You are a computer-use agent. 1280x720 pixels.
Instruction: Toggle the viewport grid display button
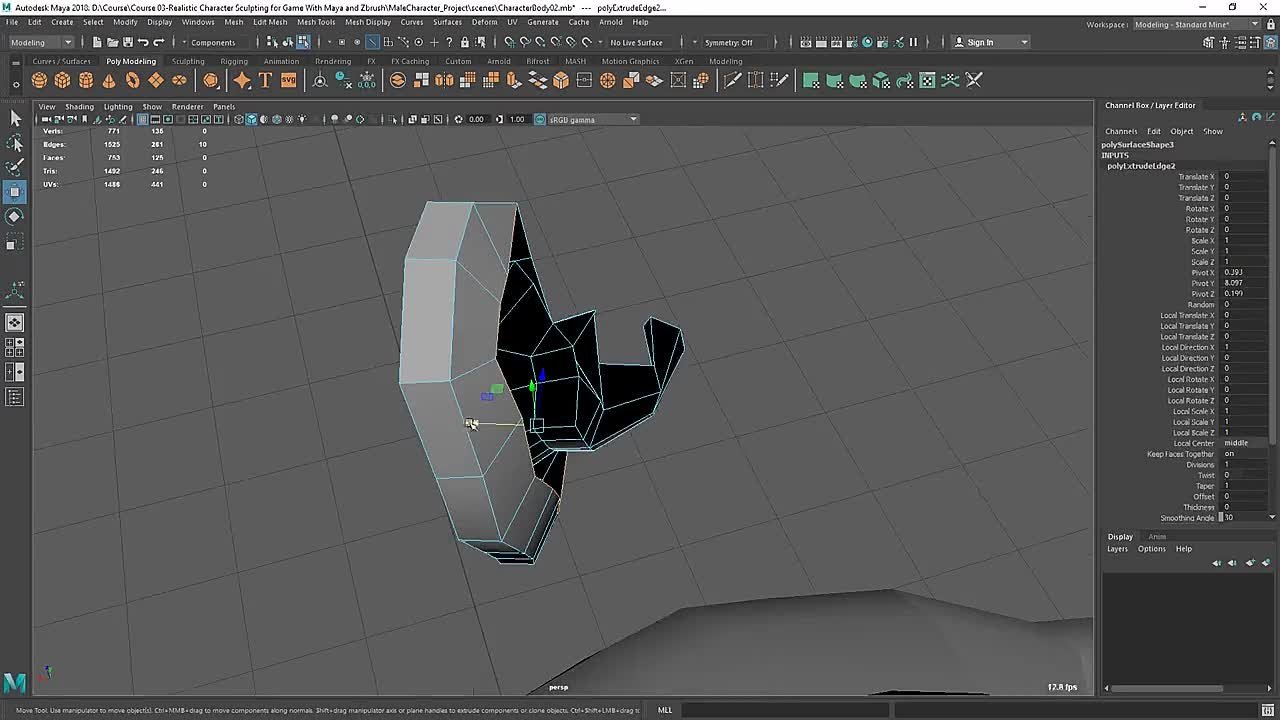[x=142, y=119]
